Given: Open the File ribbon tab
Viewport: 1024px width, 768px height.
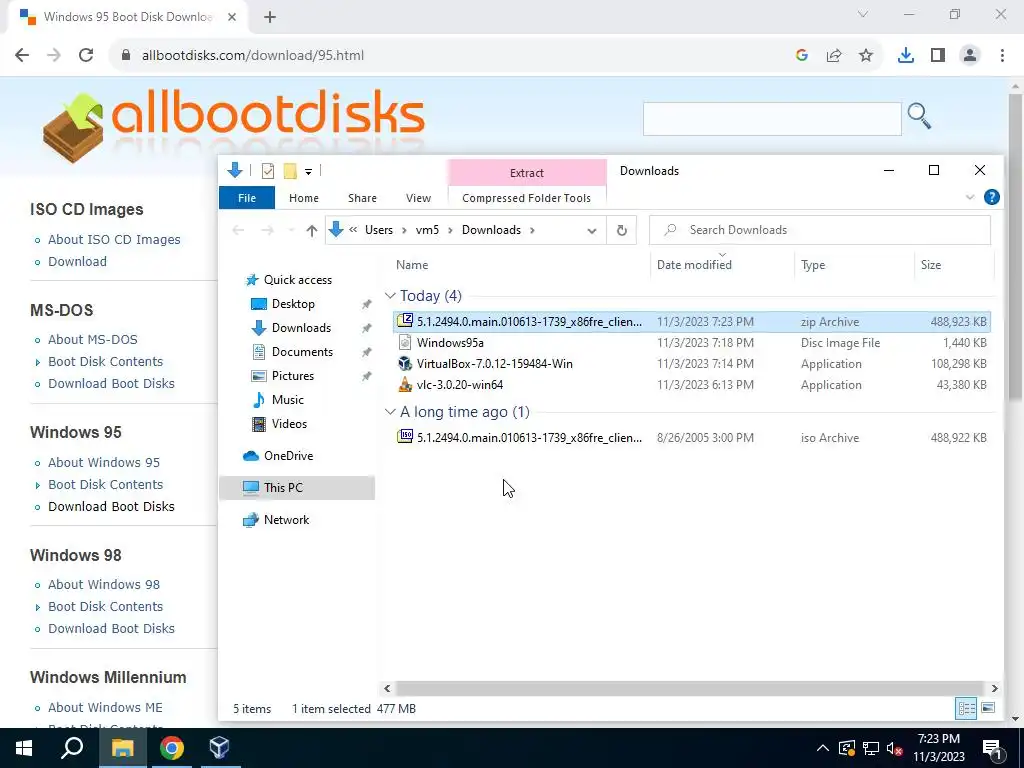Looking at the screenshot, I should pos(247,198).
